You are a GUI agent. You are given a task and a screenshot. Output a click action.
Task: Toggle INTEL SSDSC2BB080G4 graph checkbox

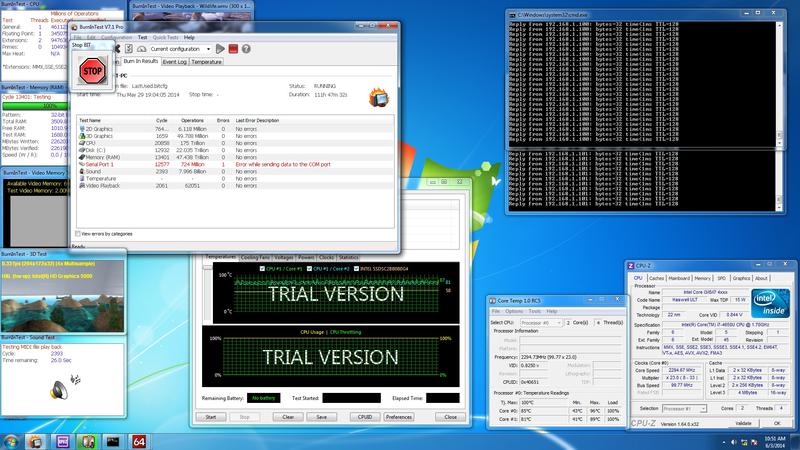click(356, 269)
